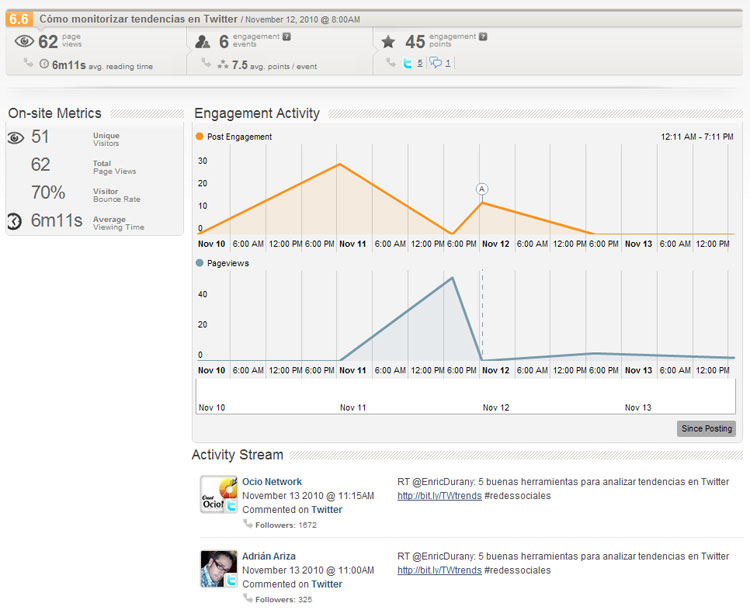Open the Ocio Network profile link
The image size is (750, 610).
[272, 481]
